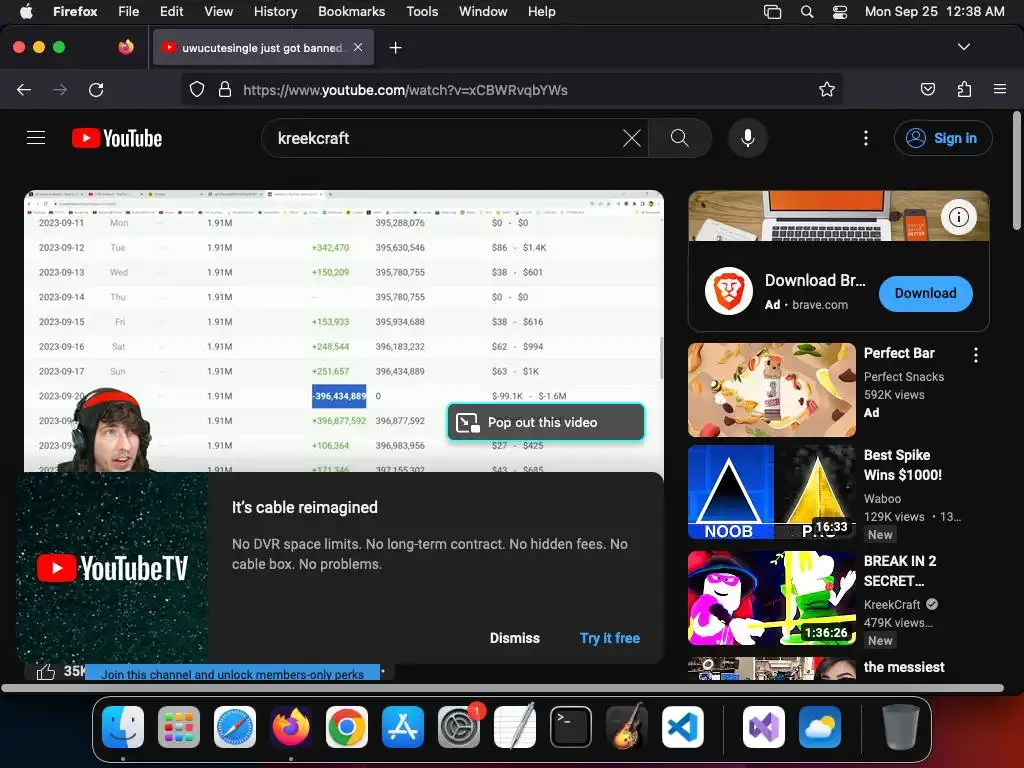
Task: Open the Bookmarks menu
Action: [x=351, y=11]
